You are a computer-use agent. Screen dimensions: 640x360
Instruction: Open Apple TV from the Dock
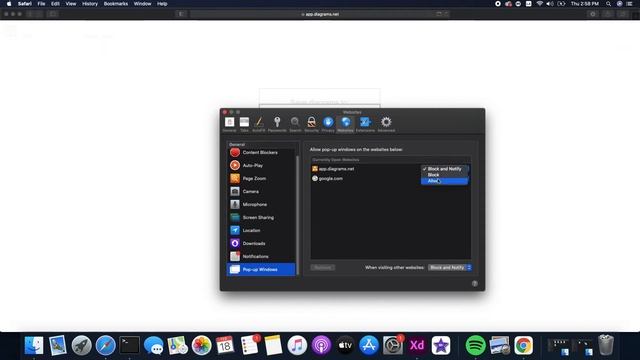point(345,345)
